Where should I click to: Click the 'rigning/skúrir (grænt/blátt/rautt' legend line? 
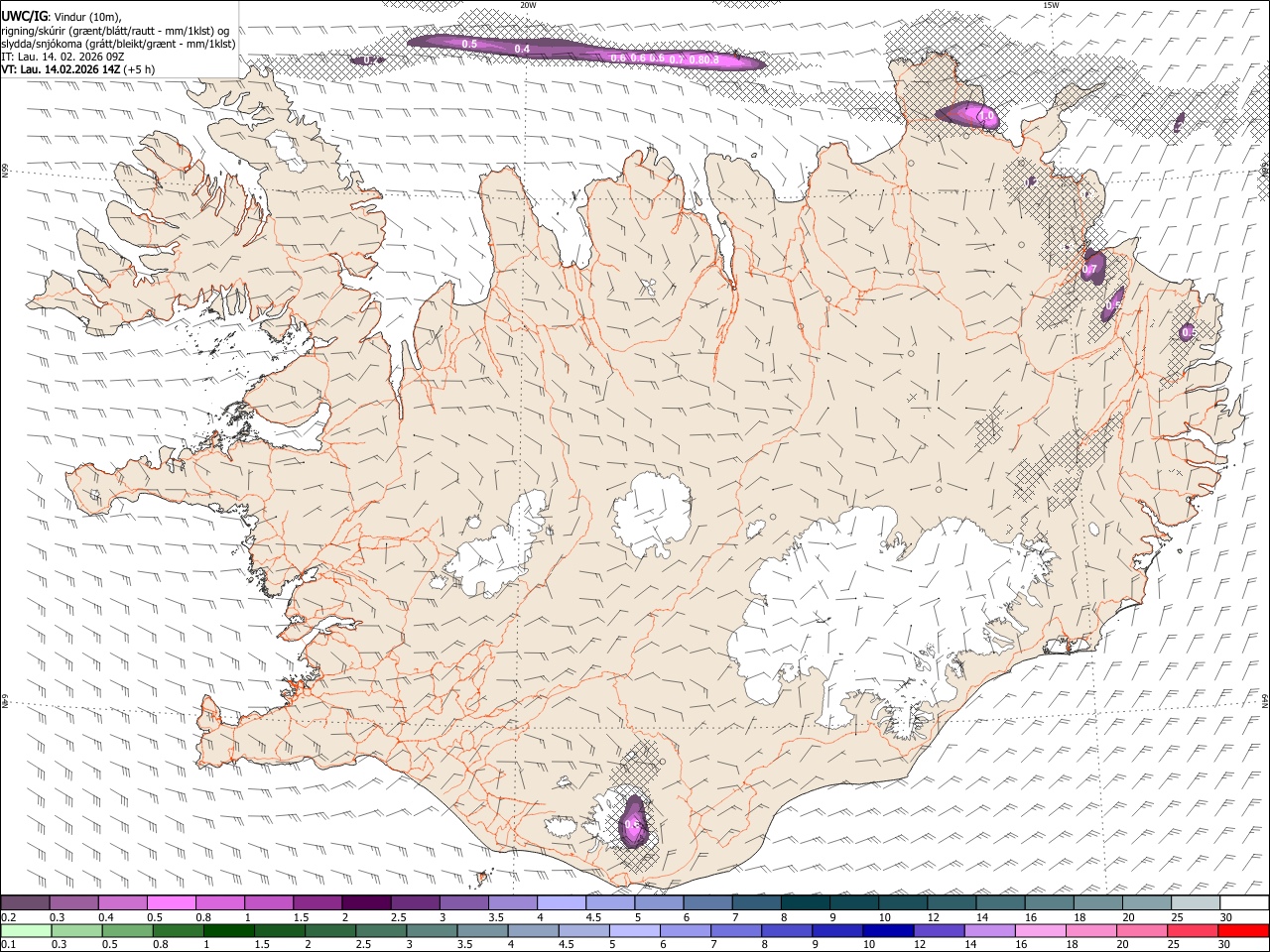pos(117,31)
